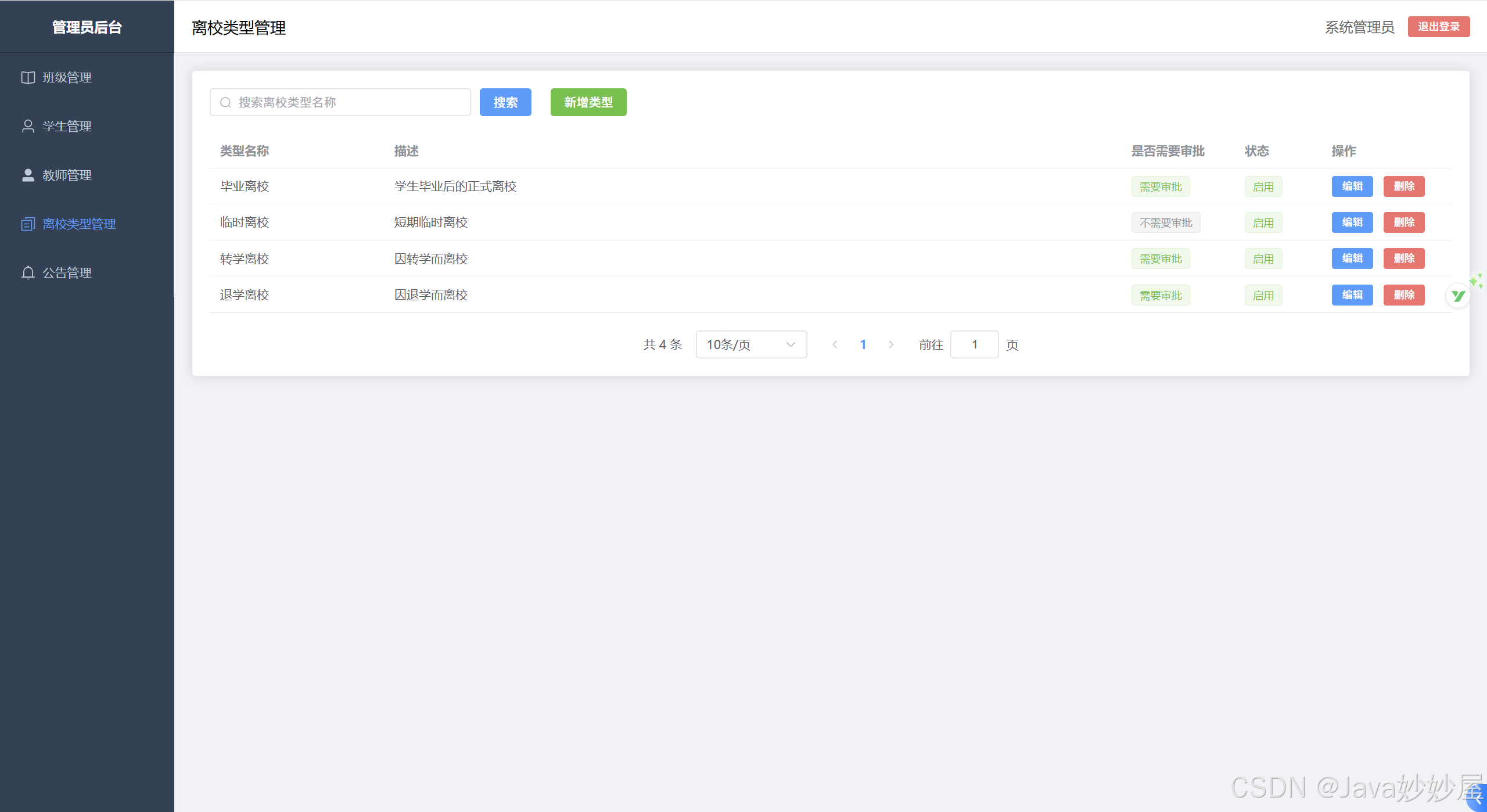The width and height of the screenshot is (1487, 812).
Task: Click the document icon beside 离校类型管理
Action: point(28,224)
